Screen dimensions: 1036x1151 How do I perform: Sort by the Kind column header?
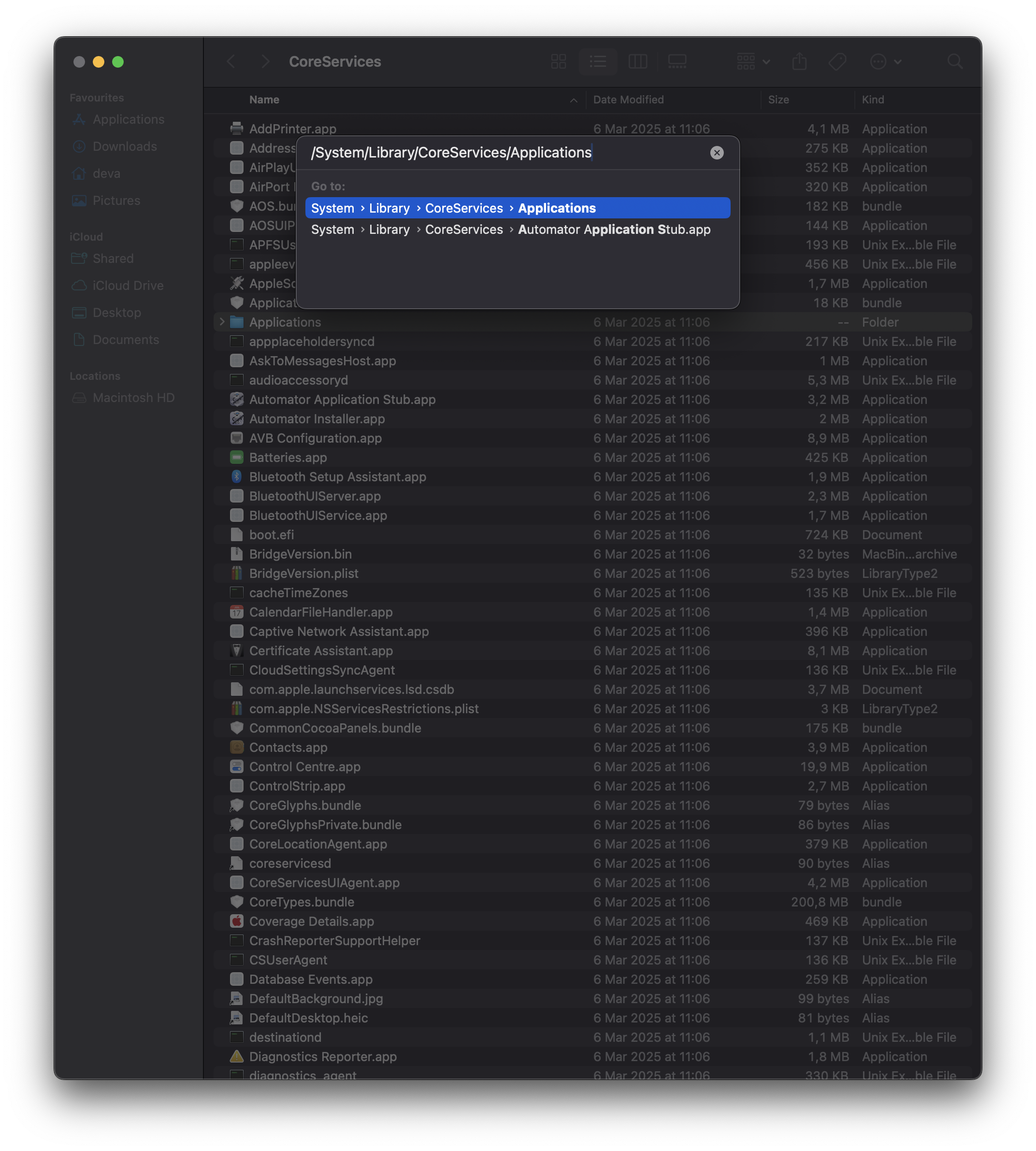click(873, 100)
